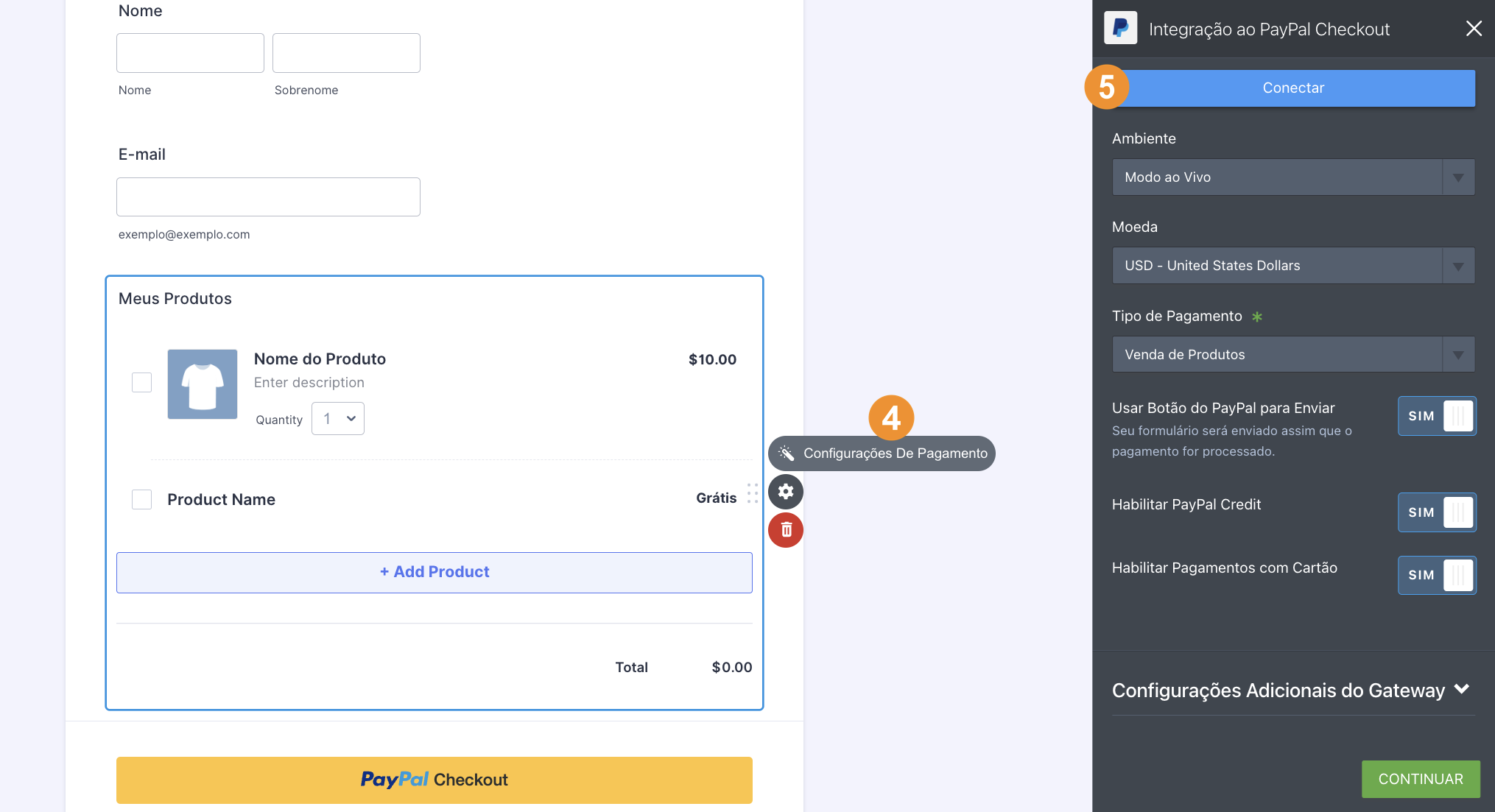The width and height of the screenshot is (1495, 812).
Task: Open the Moeda currency dropdown
Action: [1293, 266]
